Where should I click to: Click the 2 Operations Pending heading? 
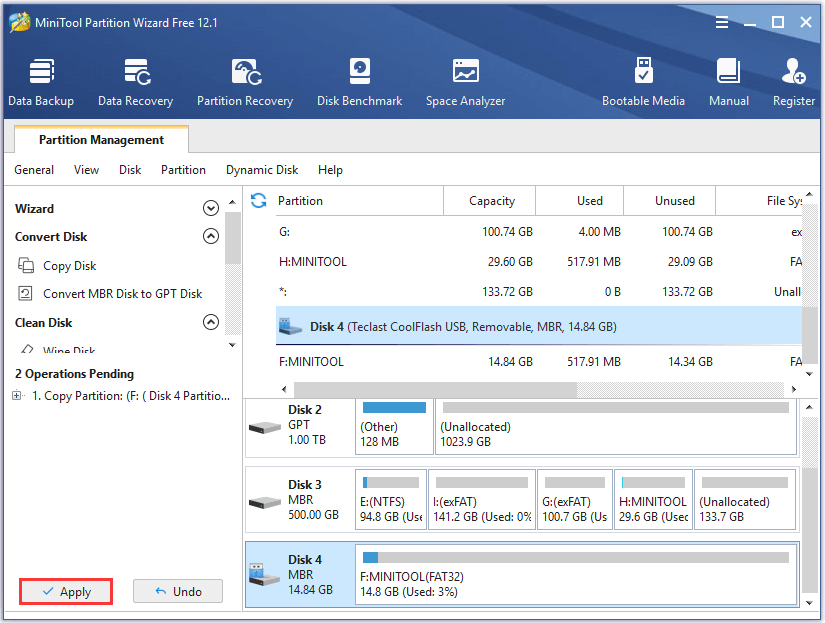click(x=74, y=374)
